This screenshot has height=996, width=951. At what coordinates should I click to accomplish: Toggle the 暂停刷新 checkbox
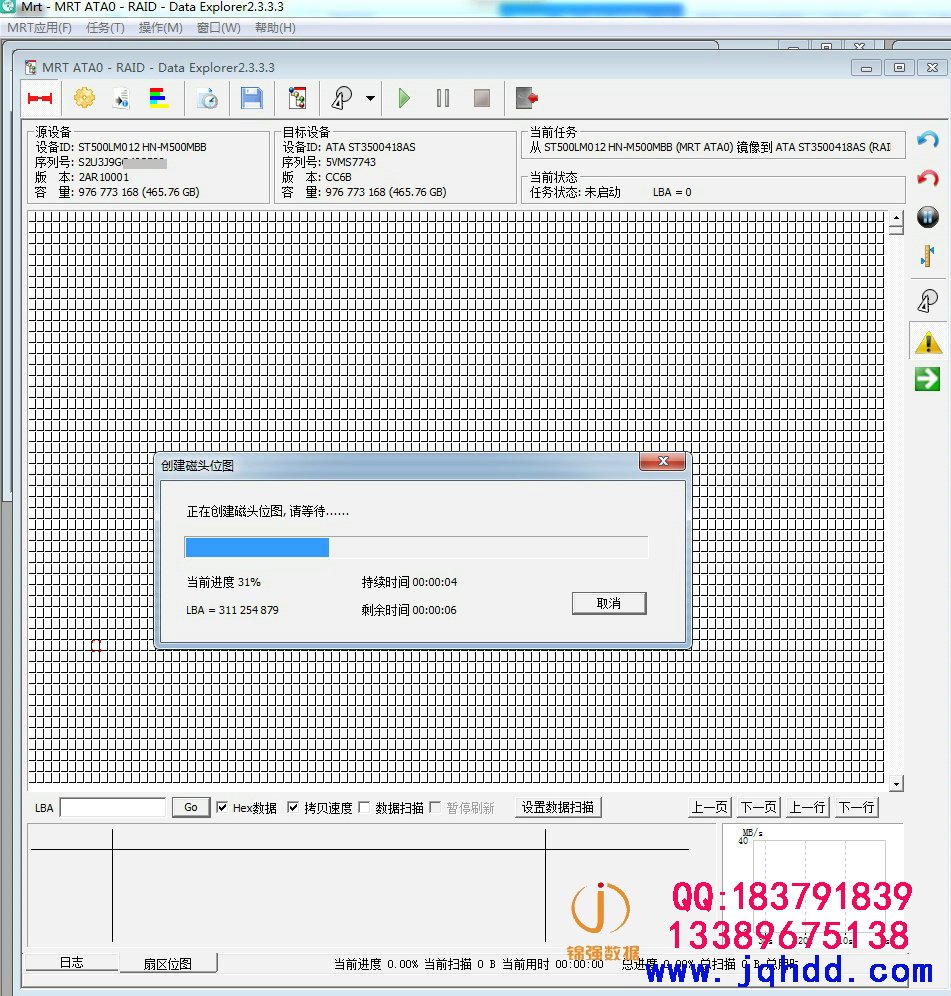pos(435,807)
